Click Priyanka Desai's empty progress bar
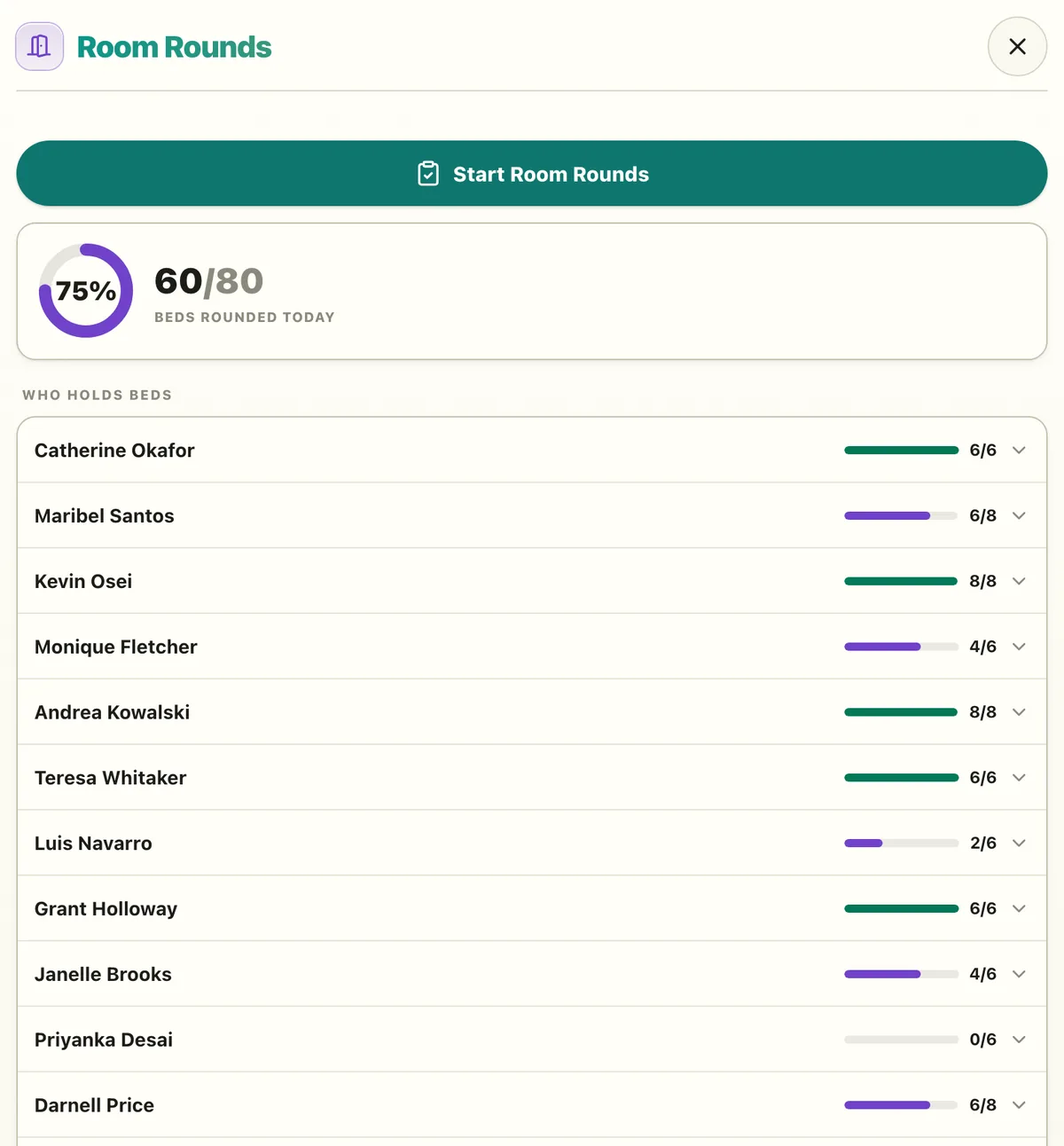1064x1146 pixels. point(901,1040)
